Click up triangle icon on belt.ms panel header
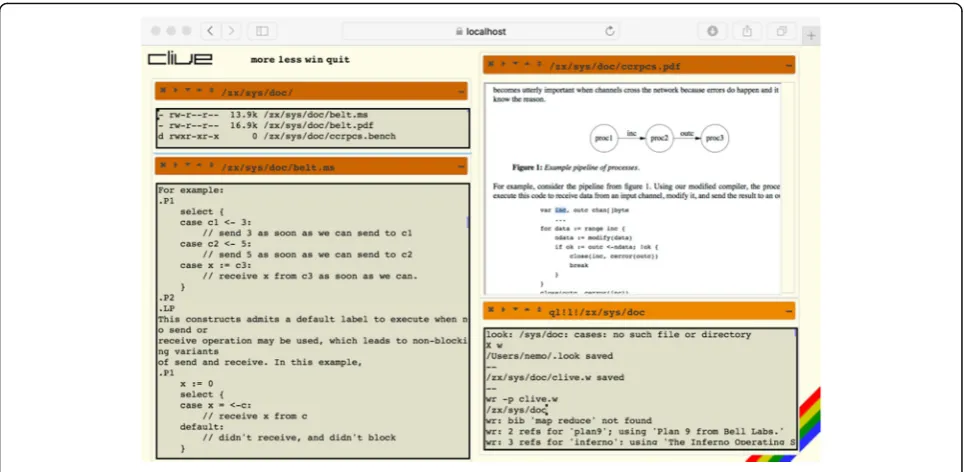 pyautogui.click(x=199, y=165)
